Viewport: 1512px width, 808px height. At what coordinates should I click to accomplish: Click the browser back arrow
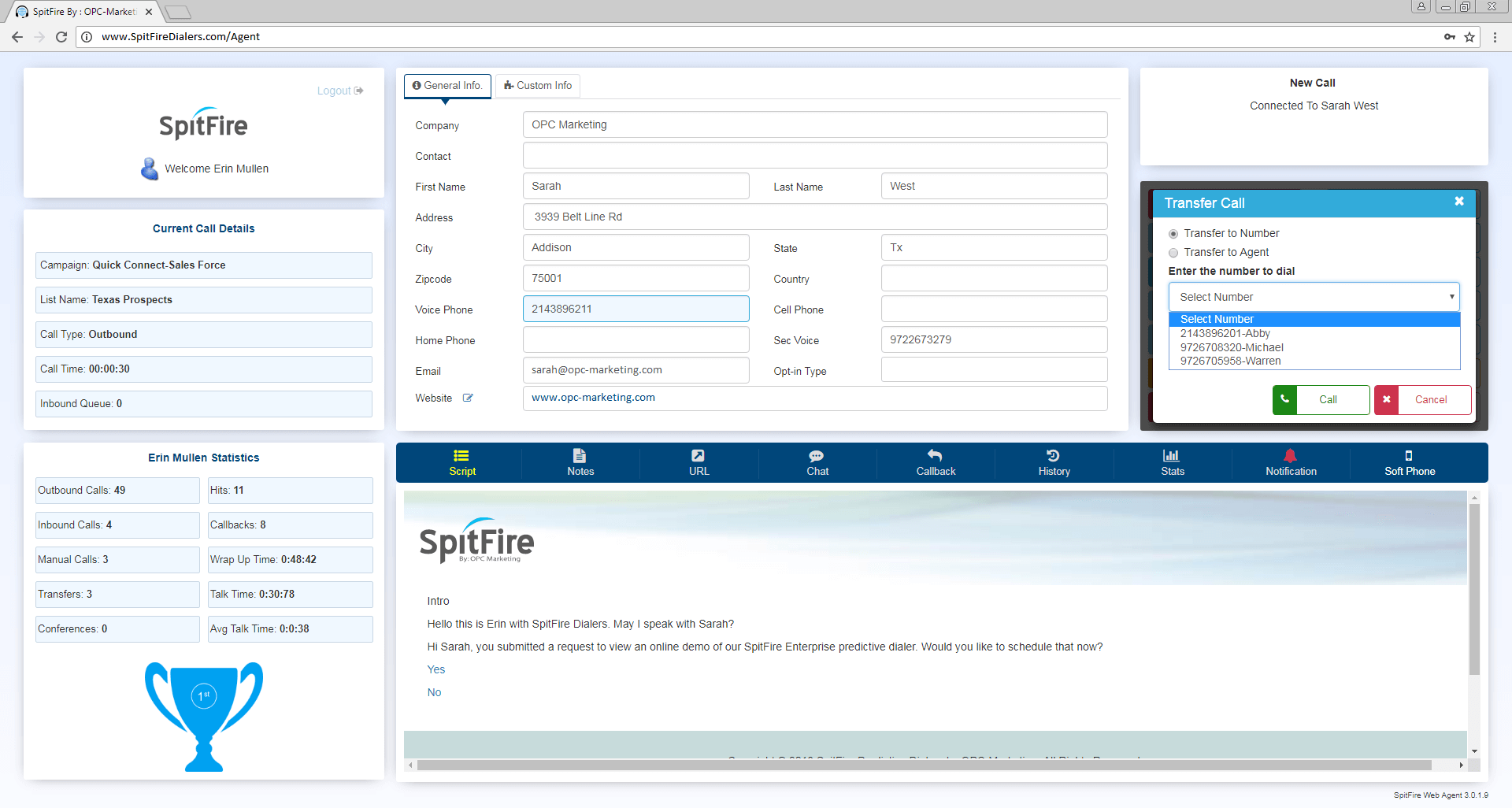[x=17, y=37]
